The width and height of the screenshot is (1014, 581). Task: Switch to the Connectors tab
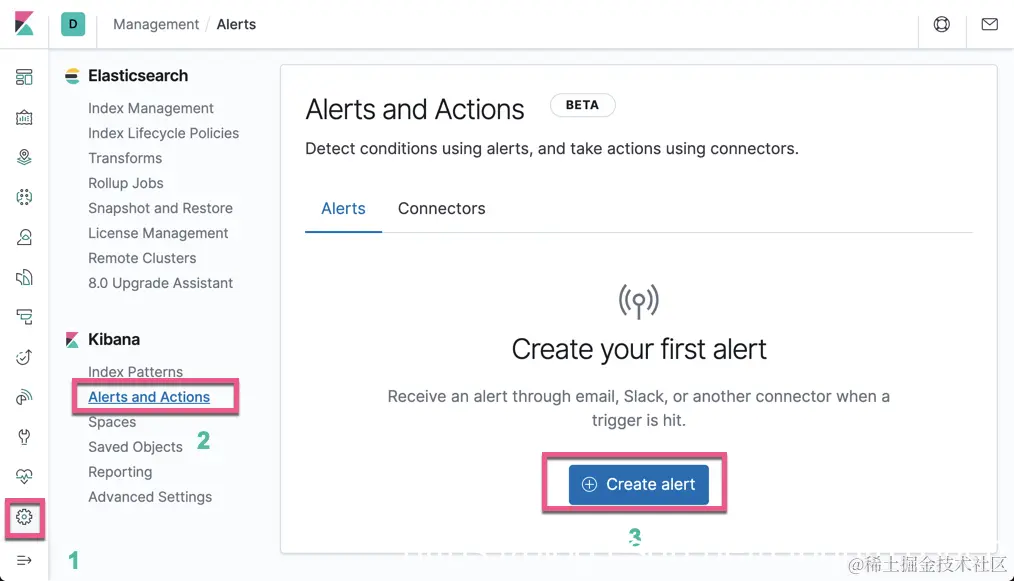pos(441,208)
